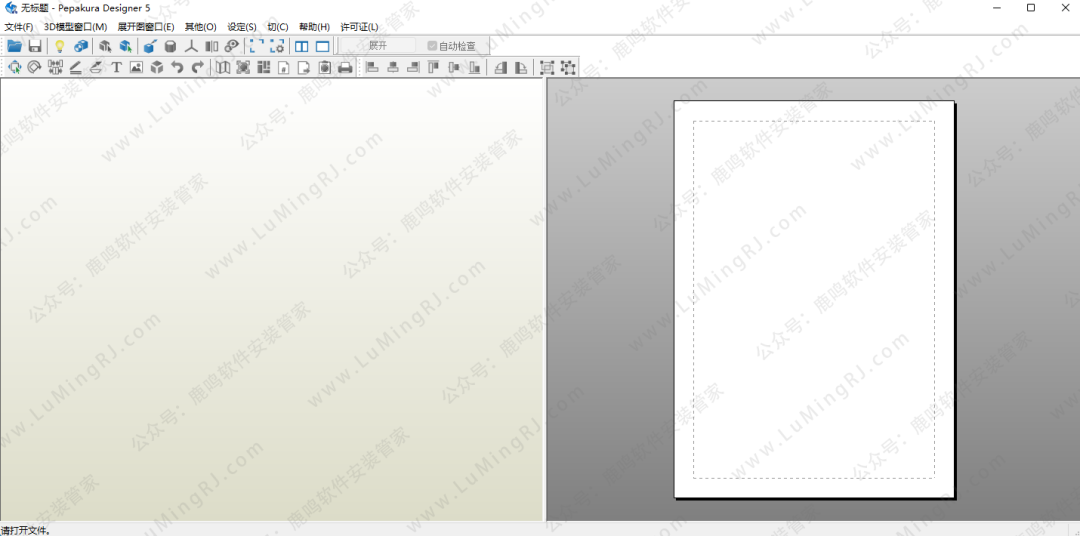Click the blank paper page in layout
Viewport: 1080px width, 536px height.
[x=814, y=299]
